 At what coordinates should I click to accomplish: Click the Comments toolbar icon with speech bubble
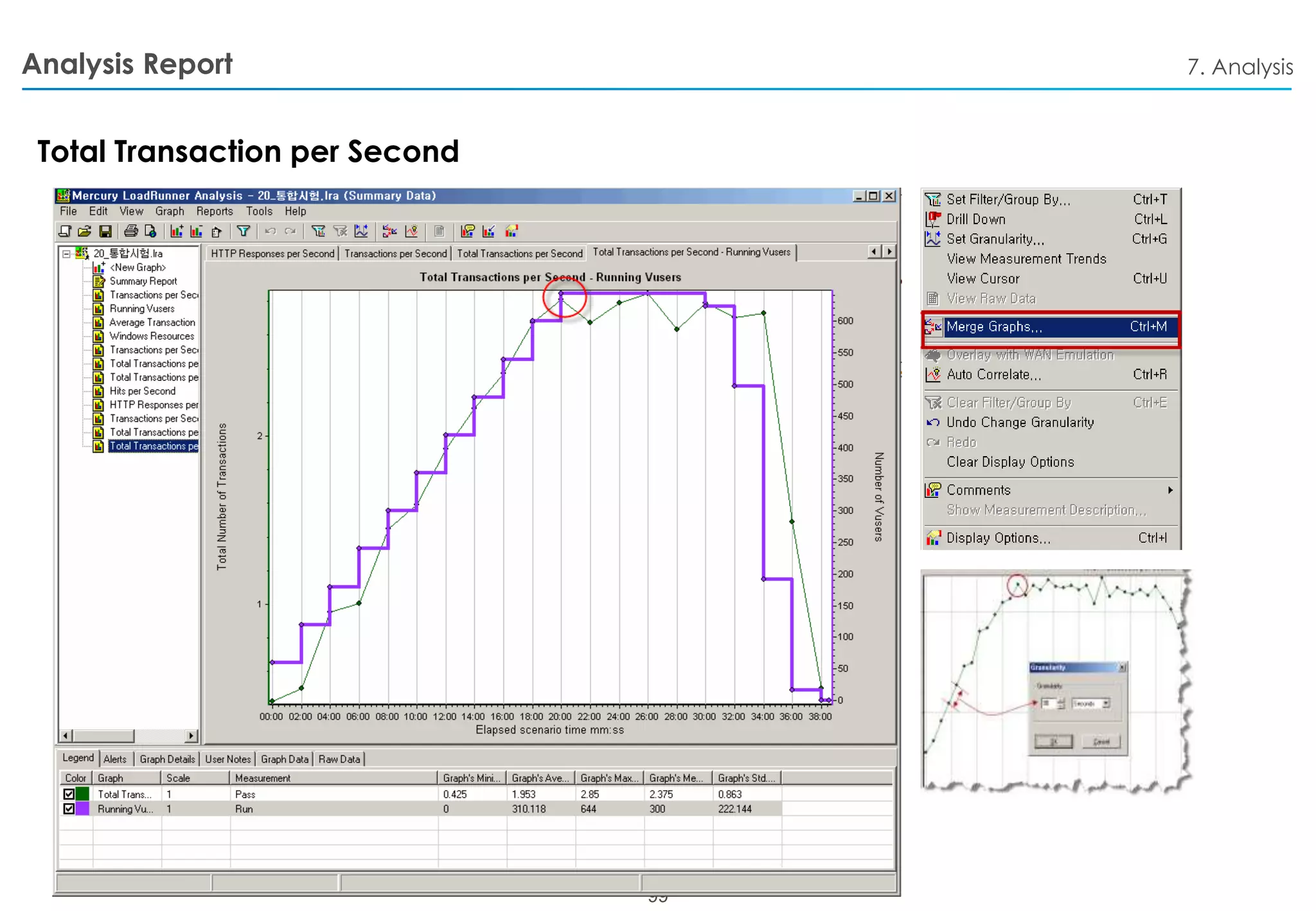pos(468,231)
